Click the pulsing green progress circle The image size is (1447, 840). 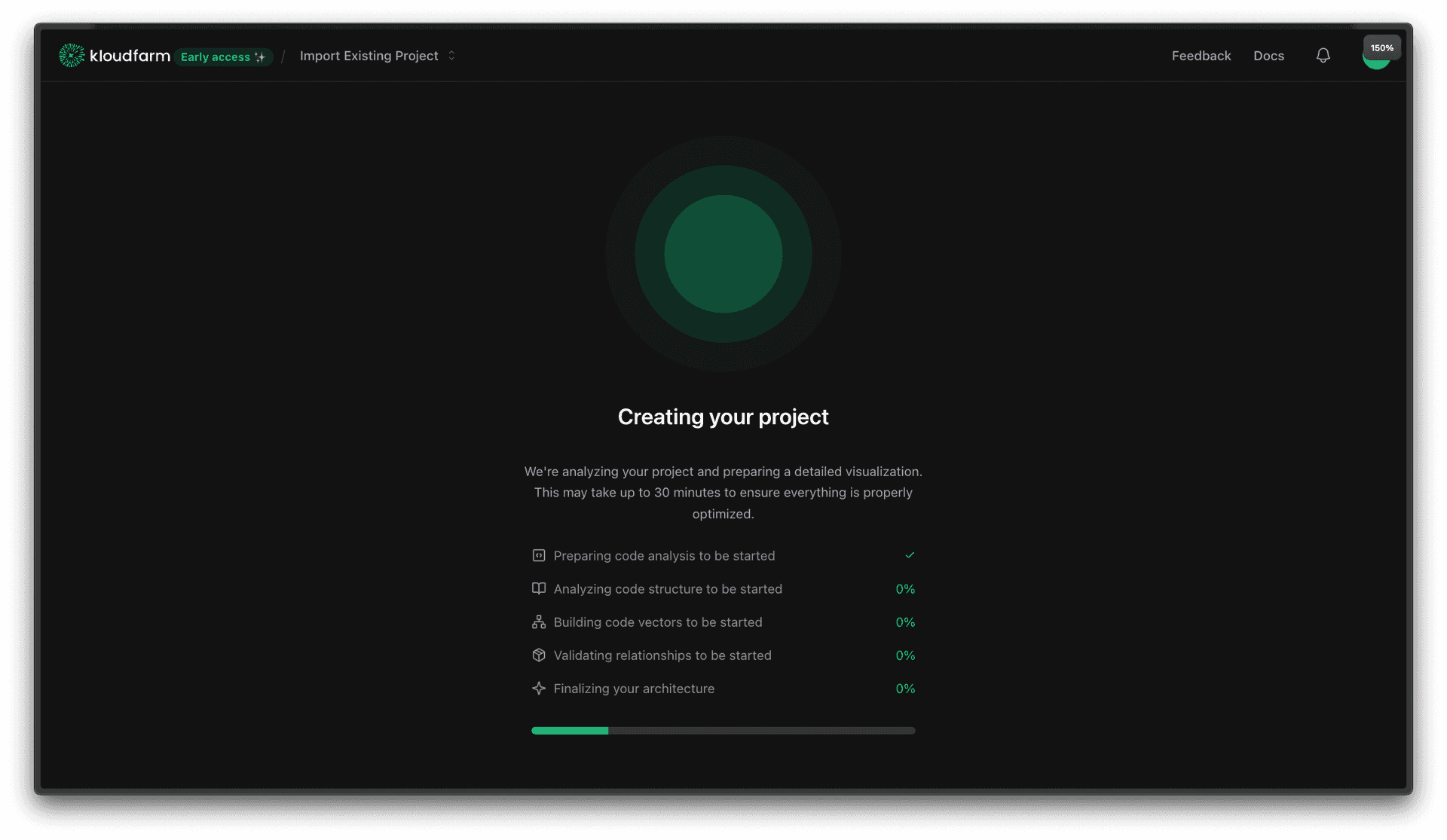(x=723, y=254)
